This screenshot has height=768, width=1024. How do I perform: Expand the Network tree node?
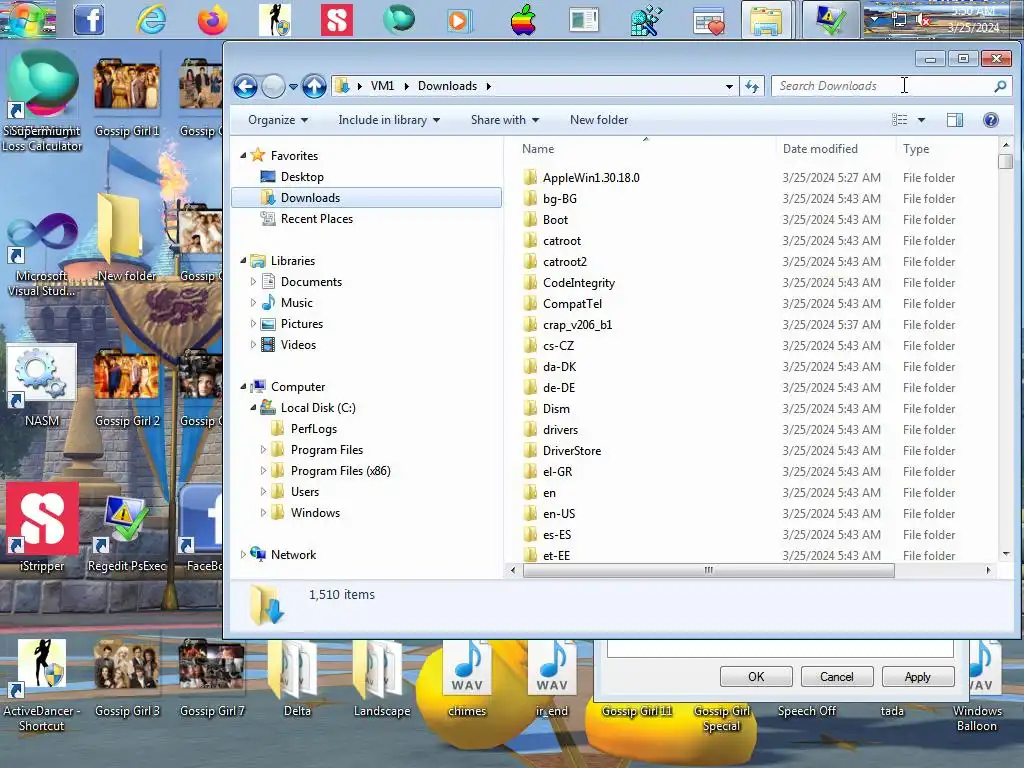[244, 554]
